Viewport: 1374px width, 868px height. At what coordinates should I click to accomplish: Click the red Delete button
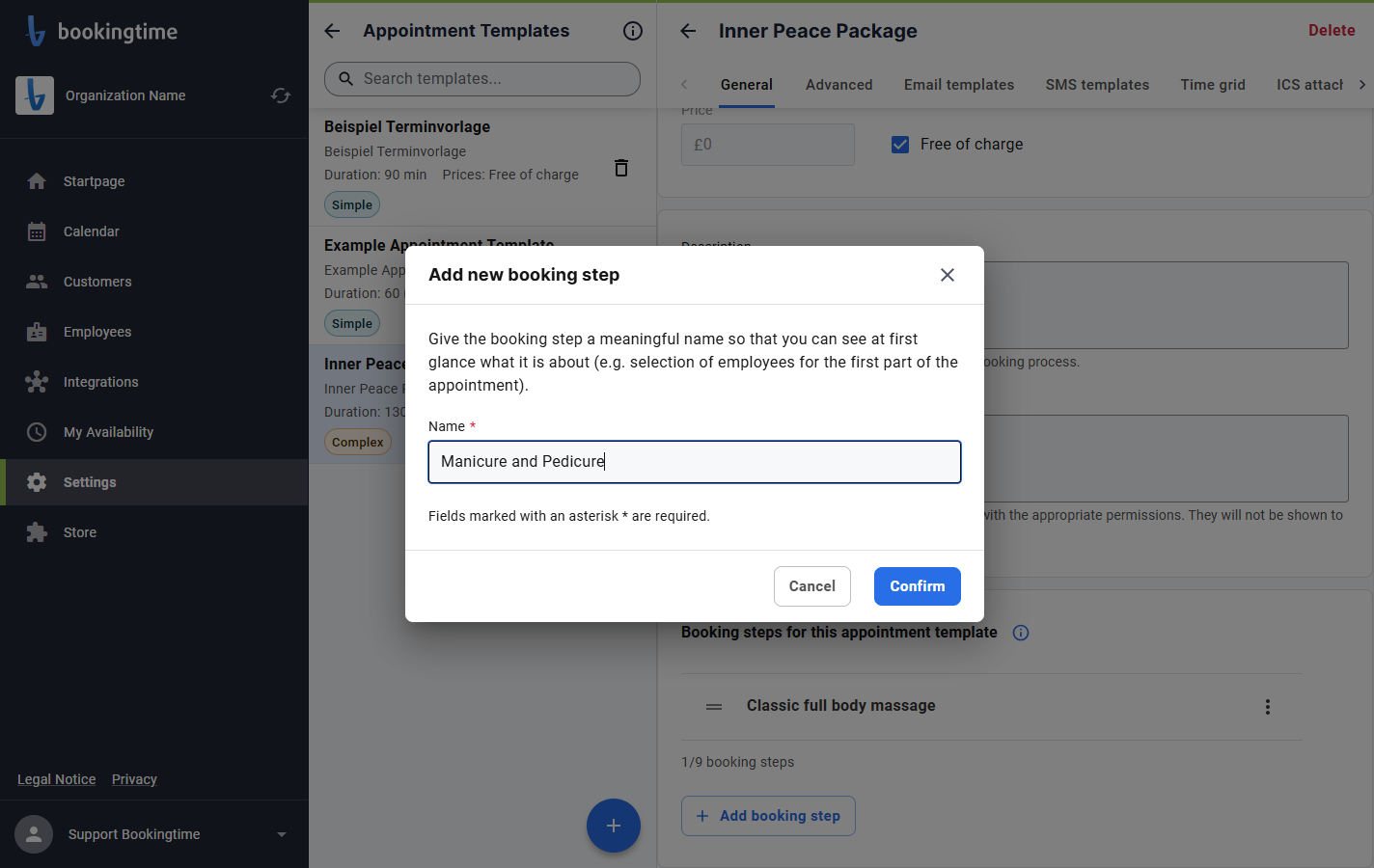click(1332, 31)
